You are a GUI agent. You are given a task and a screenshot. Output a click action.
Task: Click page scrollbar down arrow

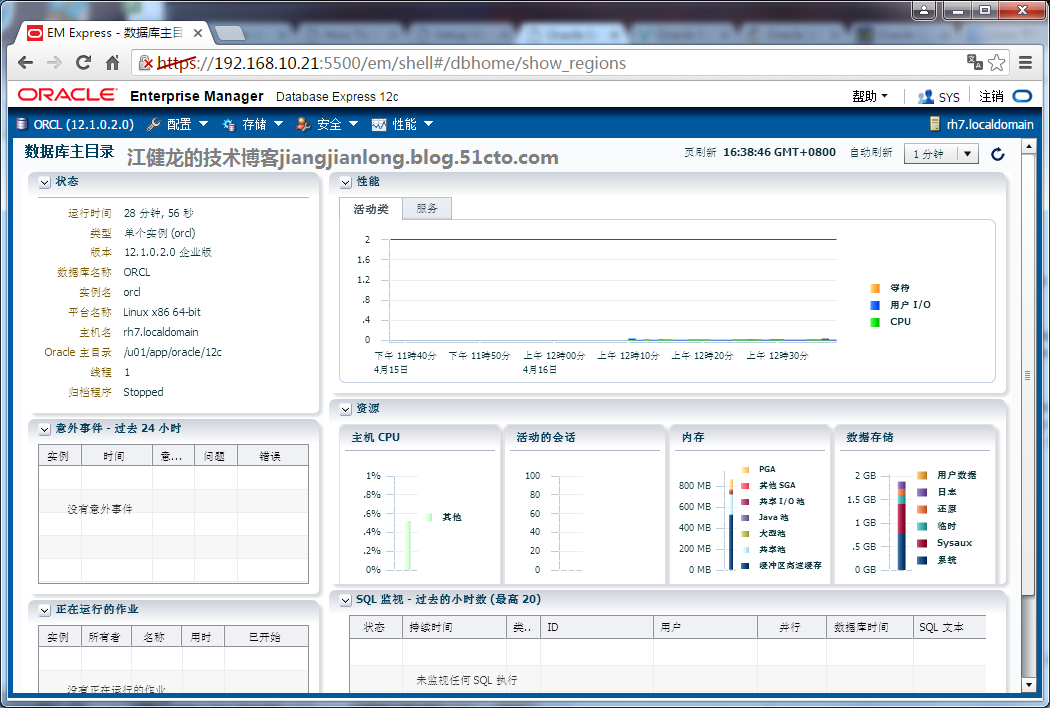[x=1029, y=685]
